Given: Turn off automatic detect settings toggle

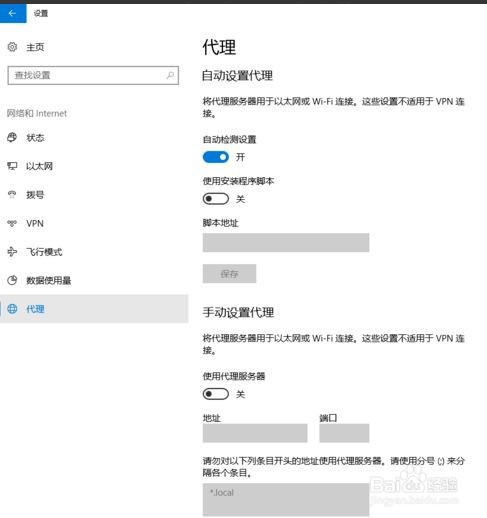Looking at the screenshot, I should point(216,157).
